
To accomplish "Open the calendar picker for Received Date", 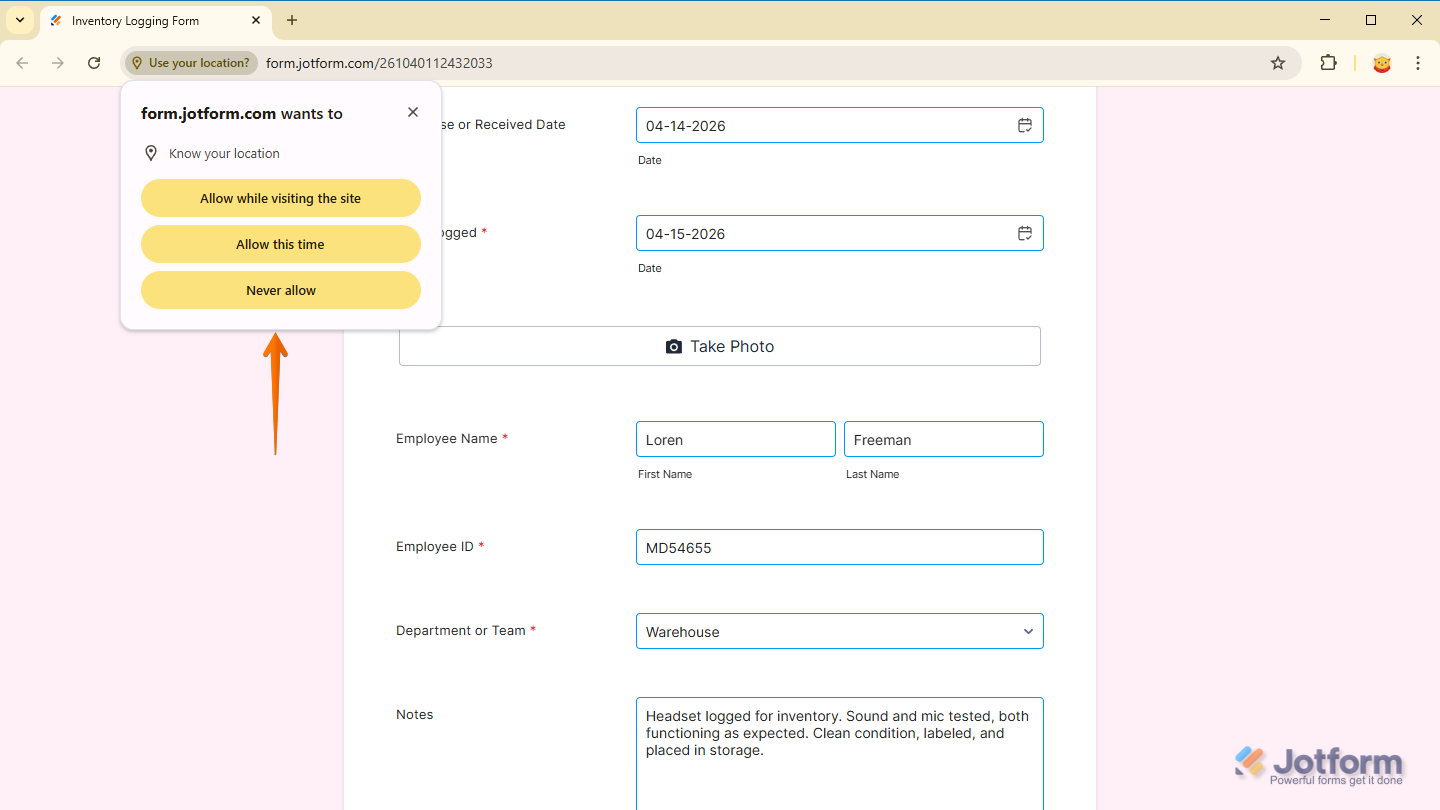I will pyautogui.click(x=1024, y=124).
